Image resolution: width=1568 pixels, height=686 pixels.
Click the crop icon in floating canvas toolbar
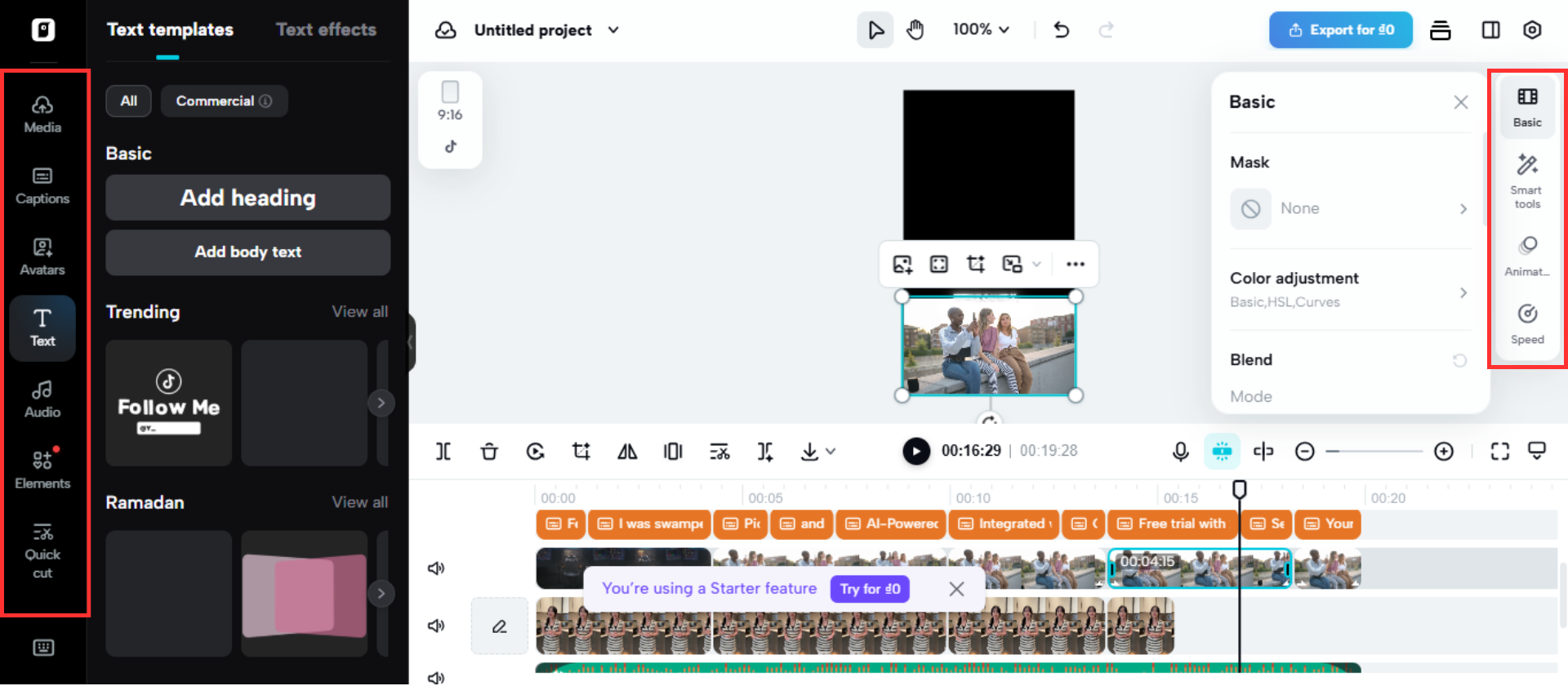pos(976,264)
